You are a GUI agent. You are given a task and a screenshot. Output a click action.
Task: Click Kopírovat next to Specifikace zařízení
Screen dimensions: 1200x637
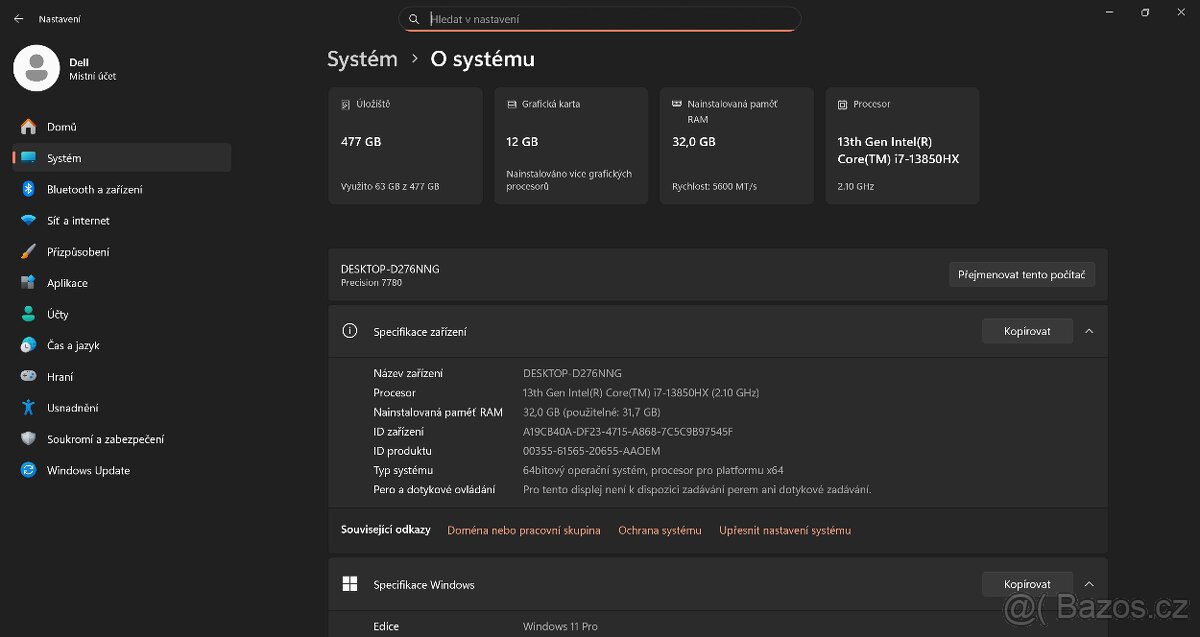click(x=1027, y=331)
